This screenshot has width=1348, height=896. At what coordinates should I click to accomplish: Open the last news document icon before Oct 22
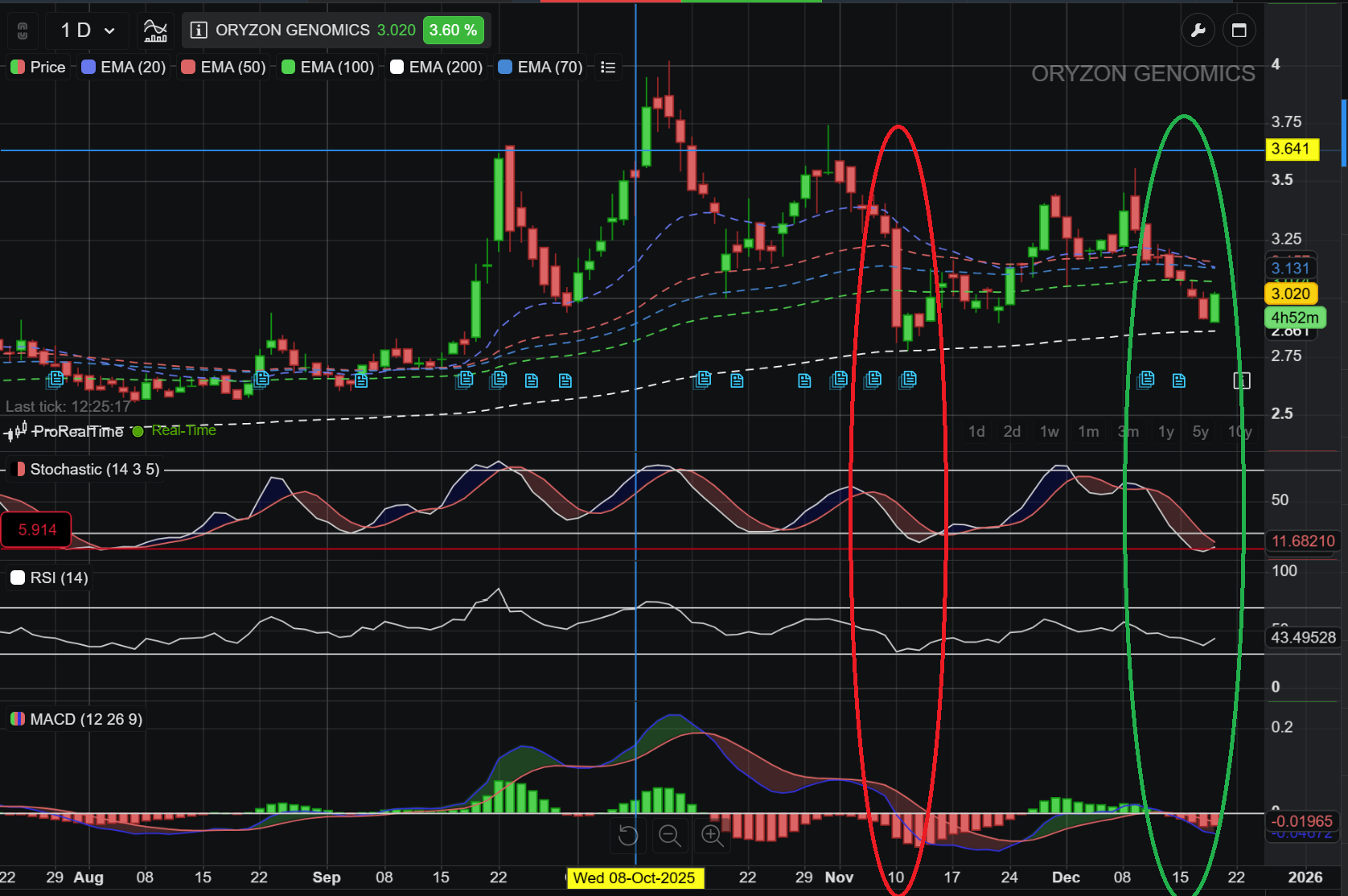coord(737,380)
